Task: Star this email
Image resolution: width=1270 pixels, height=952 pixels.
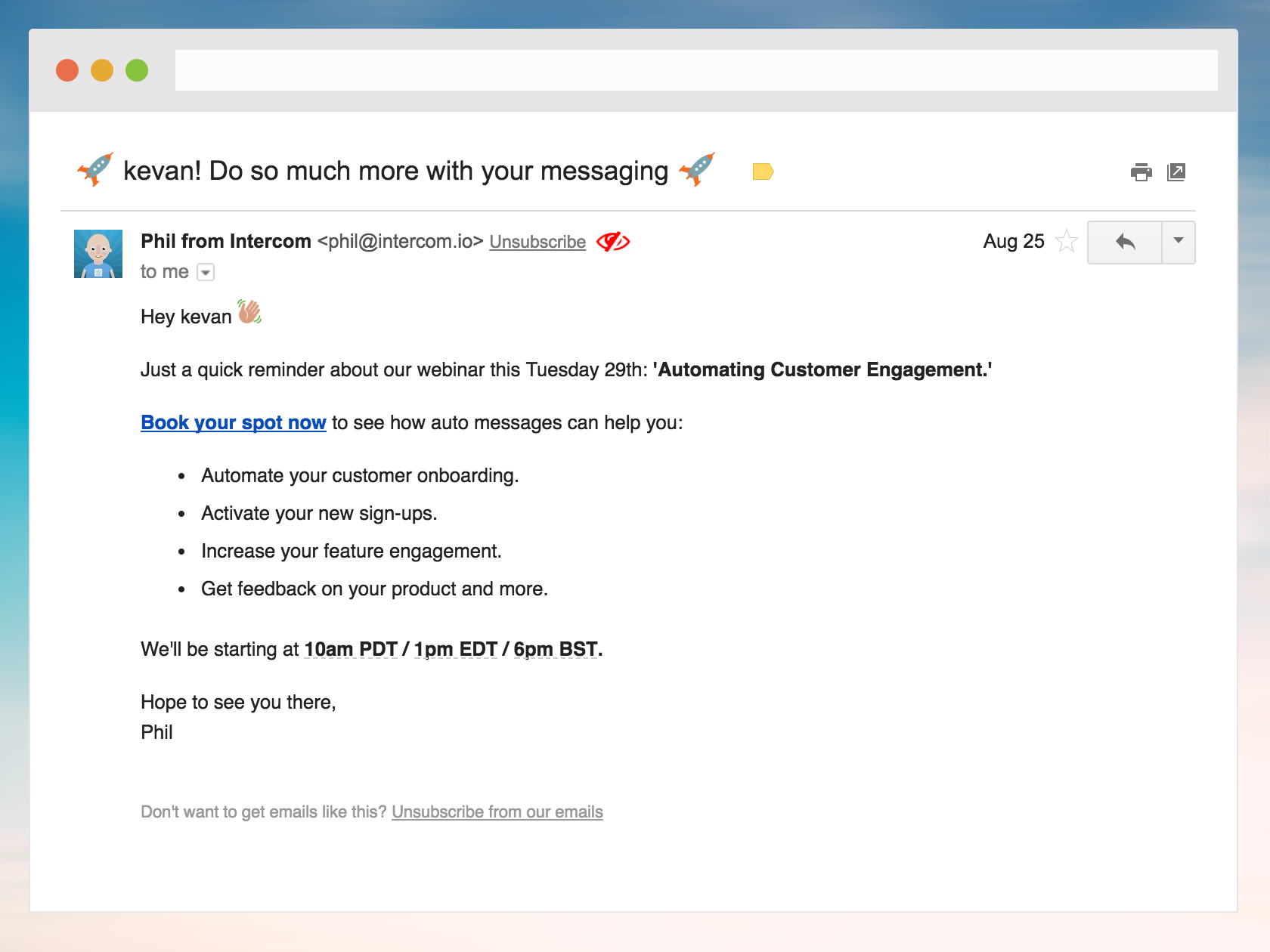Action: [x=1067, y=242]
